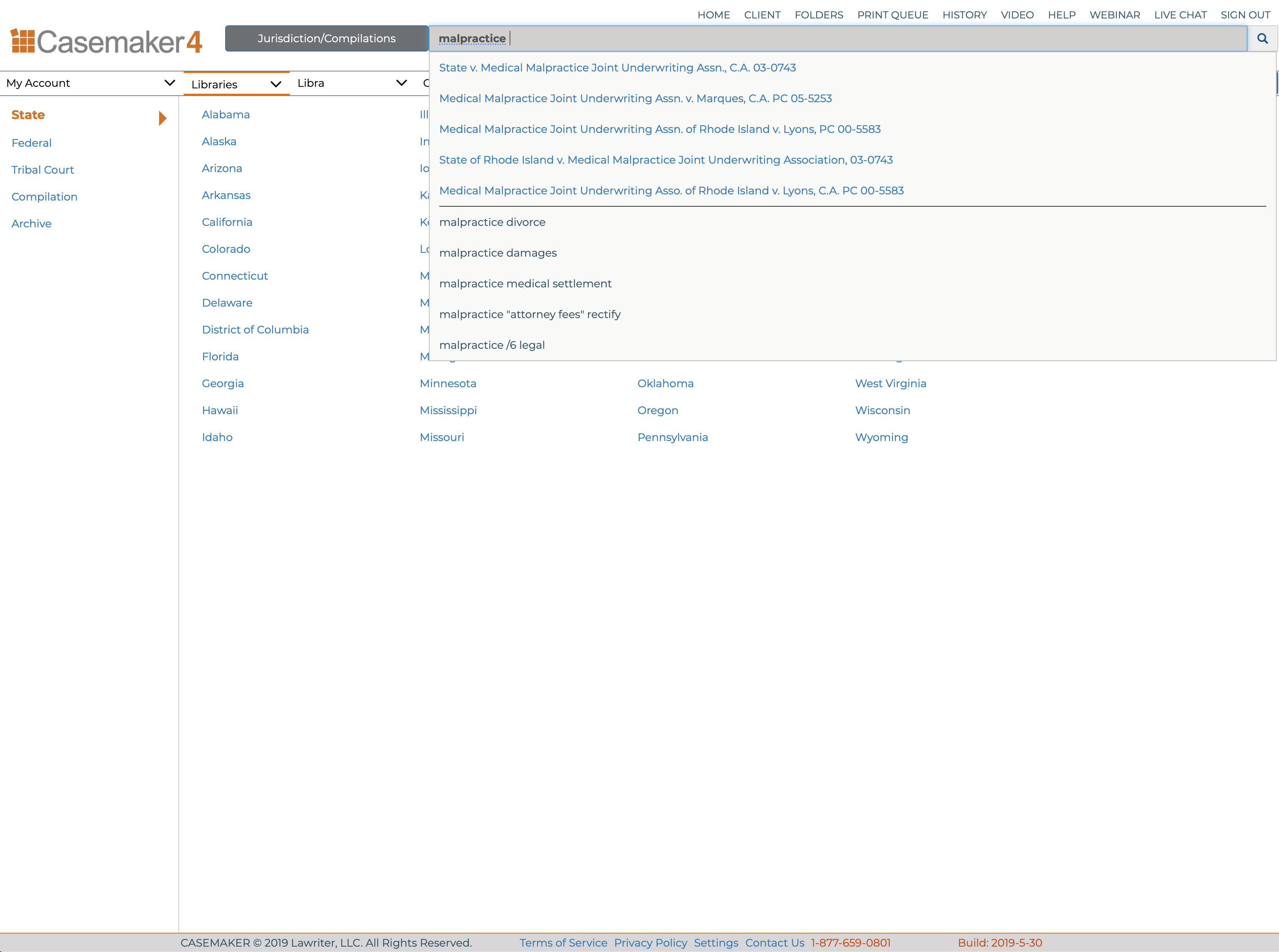Open Settings link in footer
The image size is (1279, 952).
(715, 942)
